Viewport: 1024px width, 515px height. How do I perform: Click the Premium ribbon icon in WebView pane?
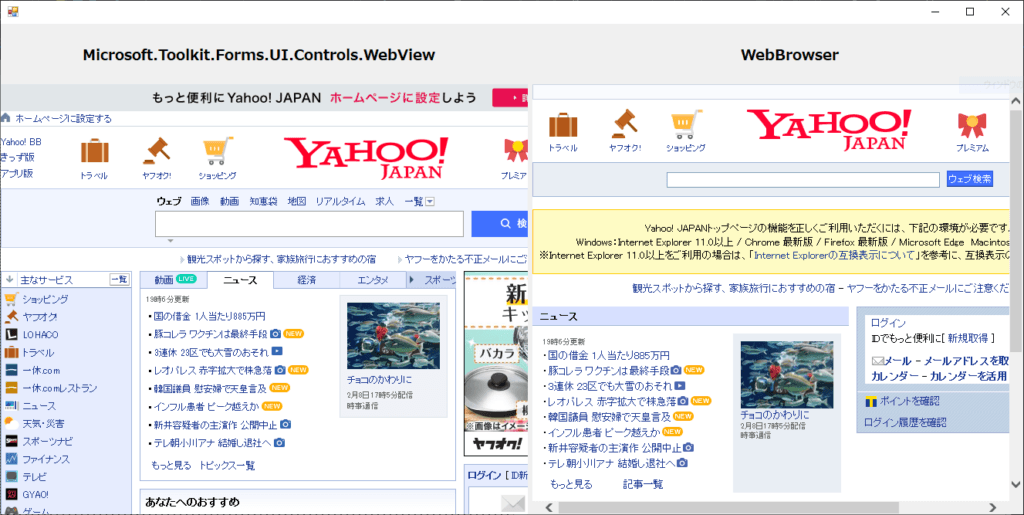tap(516, 151)
